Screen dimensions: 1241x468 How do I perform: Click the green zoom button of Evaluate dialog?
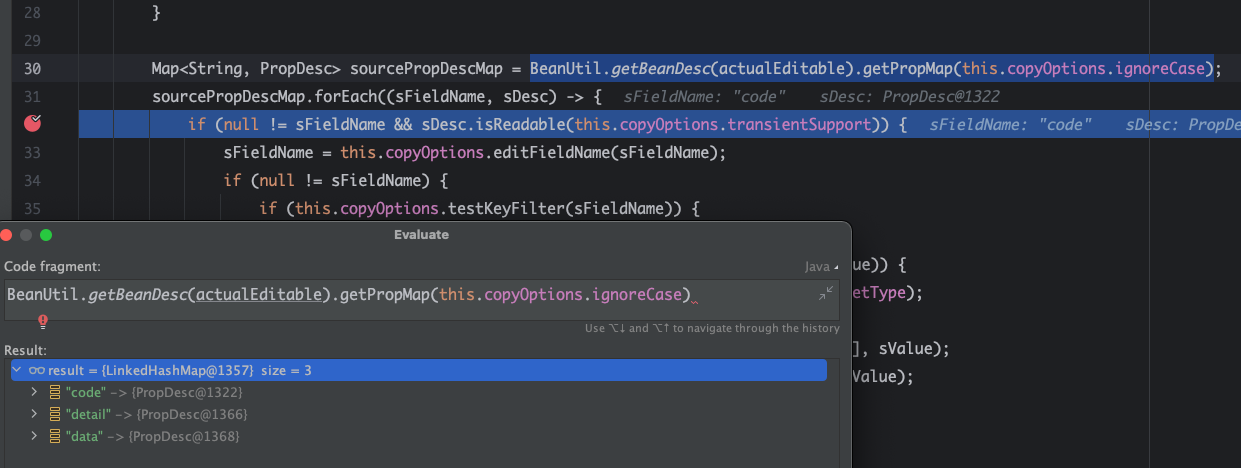tap(46, 235)
